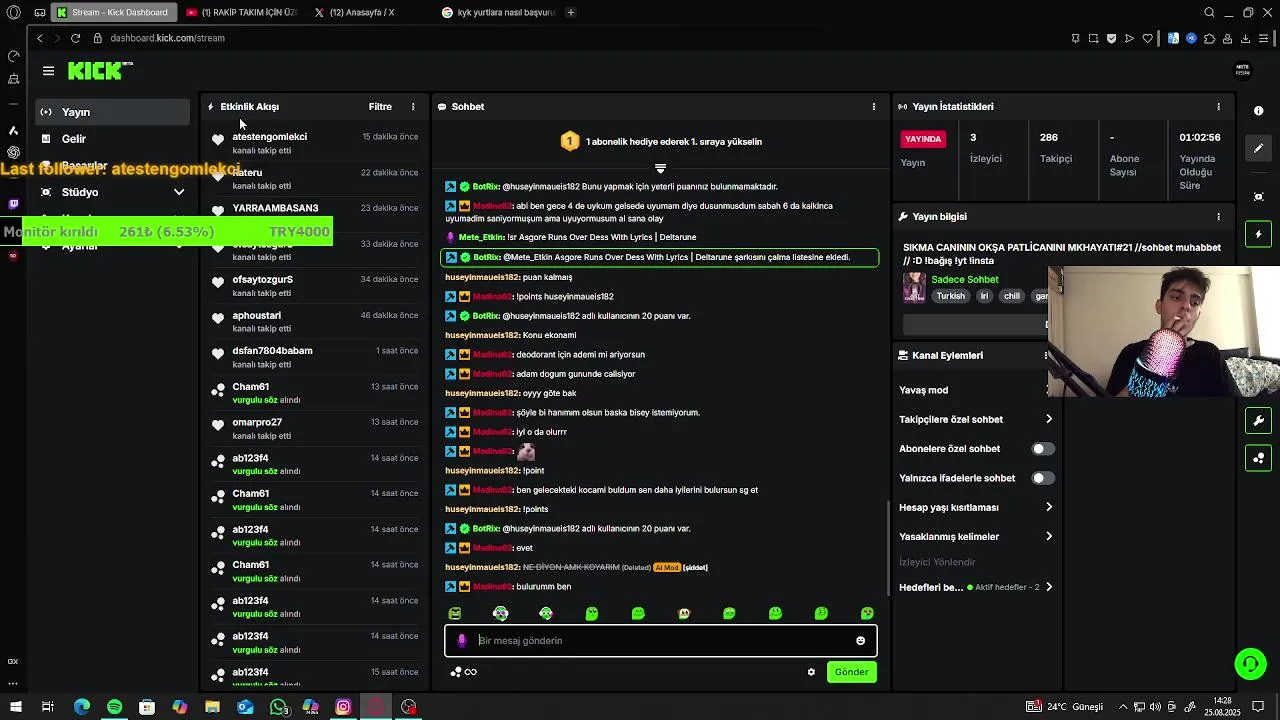The image size is (1280, 720).
Task: Open the emoji picker in message box
Action: click(860, 641)
